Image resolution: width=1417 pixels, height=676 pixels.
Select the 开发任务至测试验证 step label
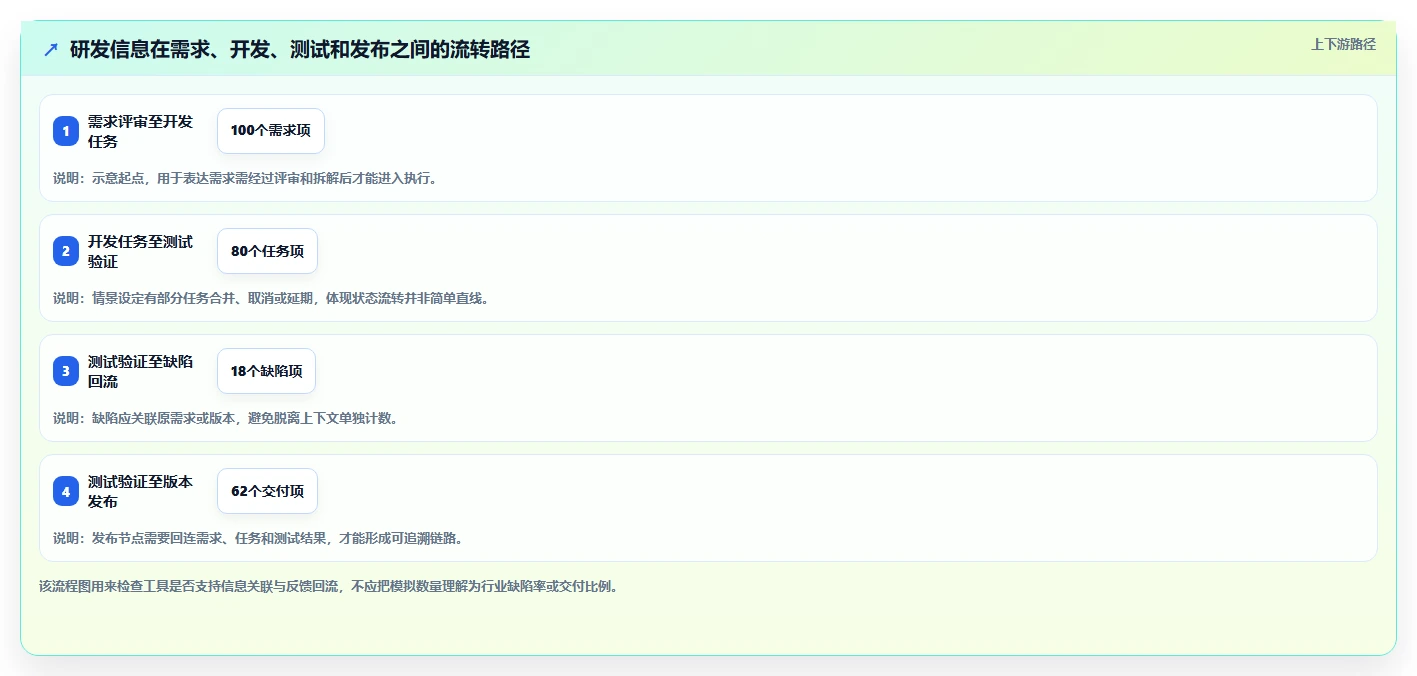[140, 251]
